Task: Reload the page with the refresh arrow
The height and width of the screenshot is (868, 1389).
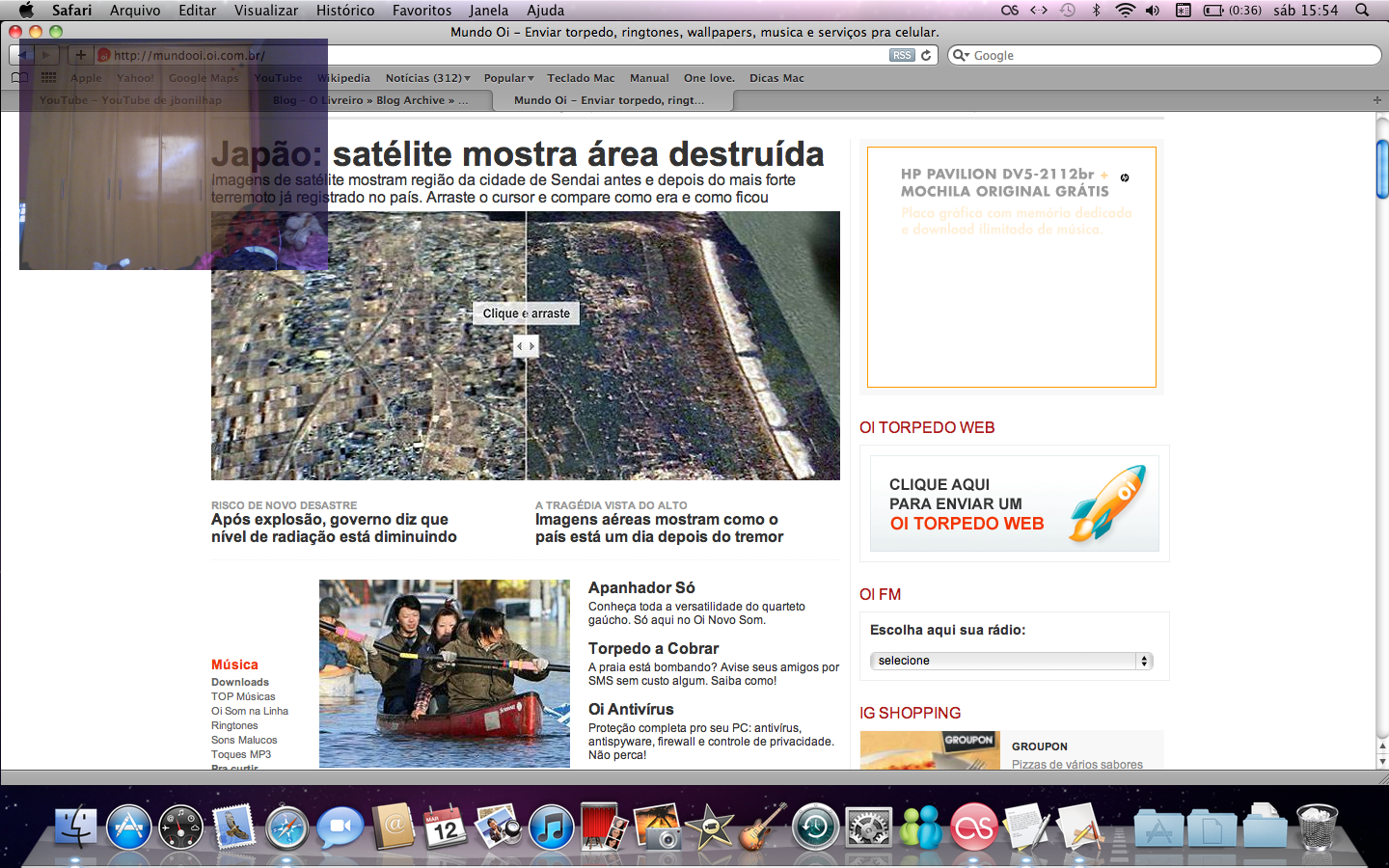Action: (x=926, y=55)
